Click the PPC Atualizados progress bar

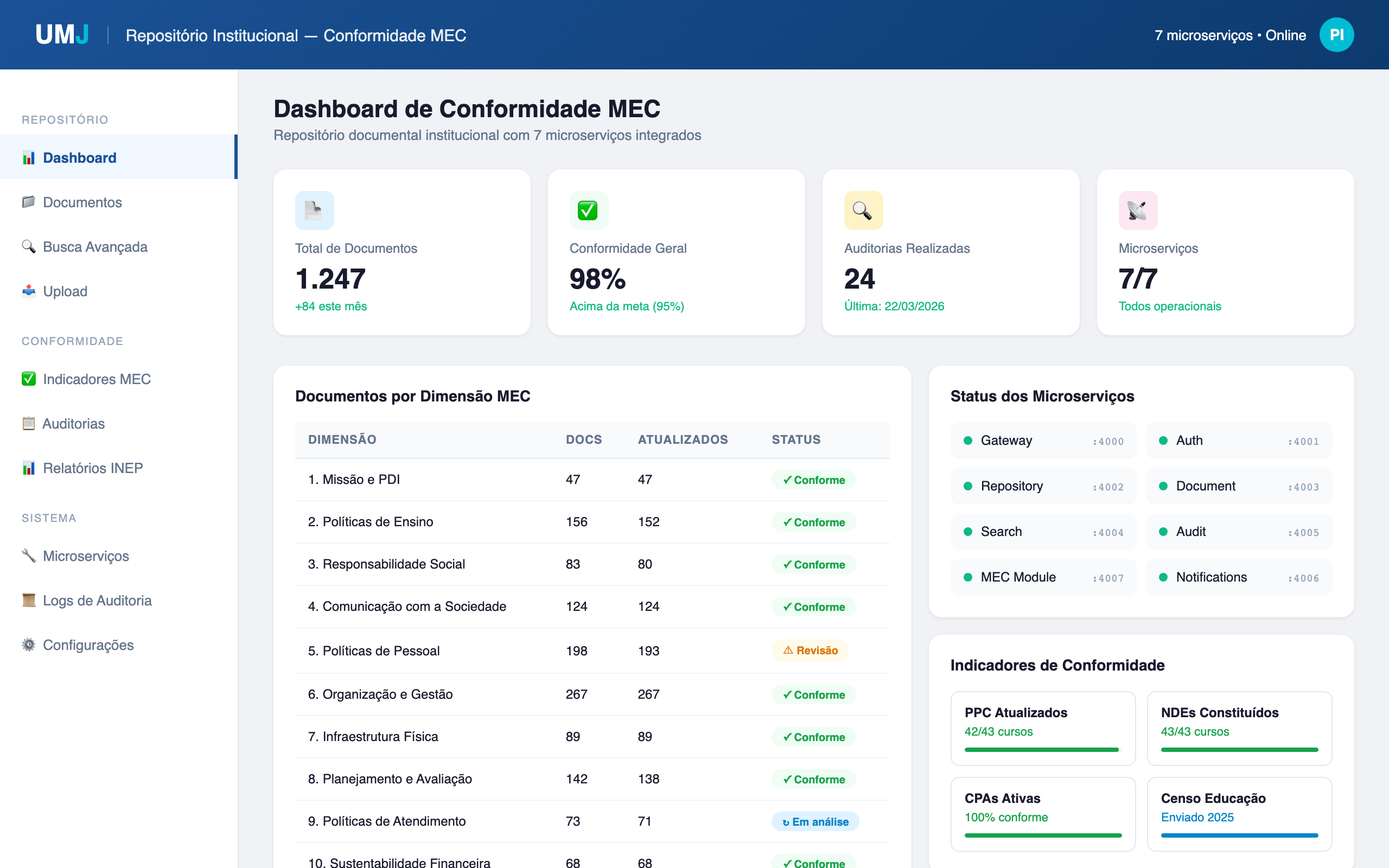coord(1043,749)
